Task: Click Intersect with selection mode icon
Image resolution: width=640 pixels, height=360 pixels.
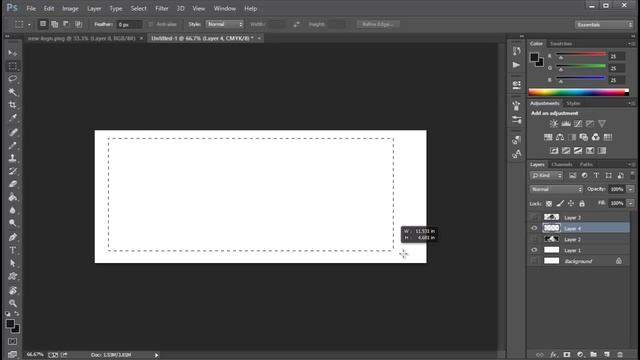Action: click(78, 24)
